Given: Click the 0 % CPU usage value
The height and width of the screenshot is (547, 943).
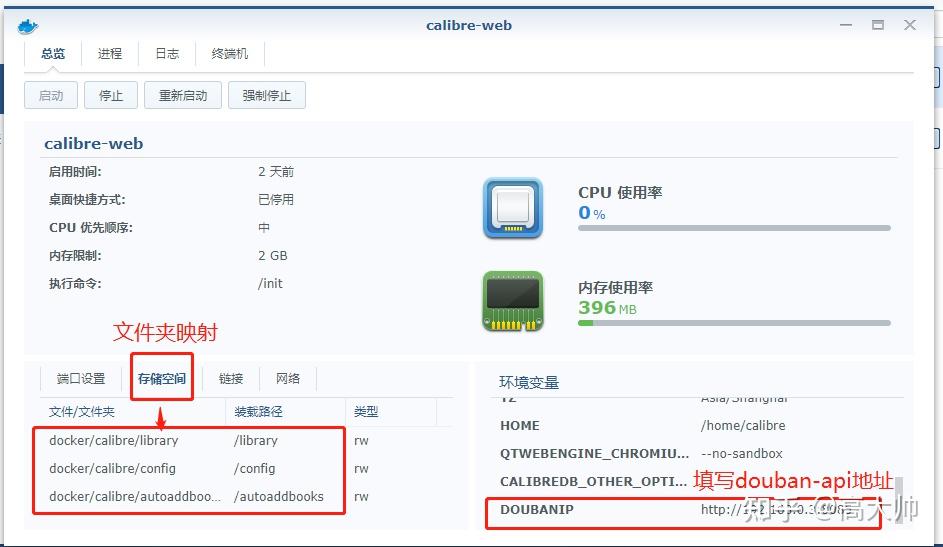Looking at the screenshot, I should [x=592, y=213].
